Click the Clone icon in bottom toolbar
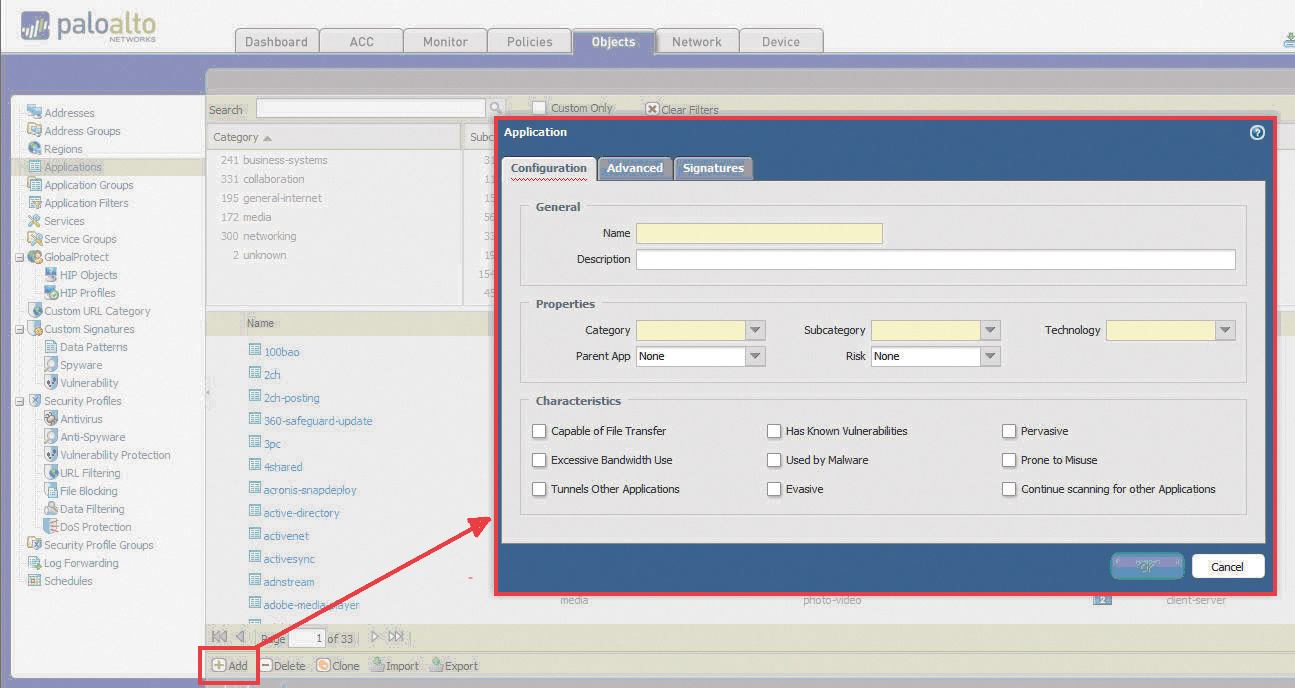1295x688 pixels. coord(323,665)
